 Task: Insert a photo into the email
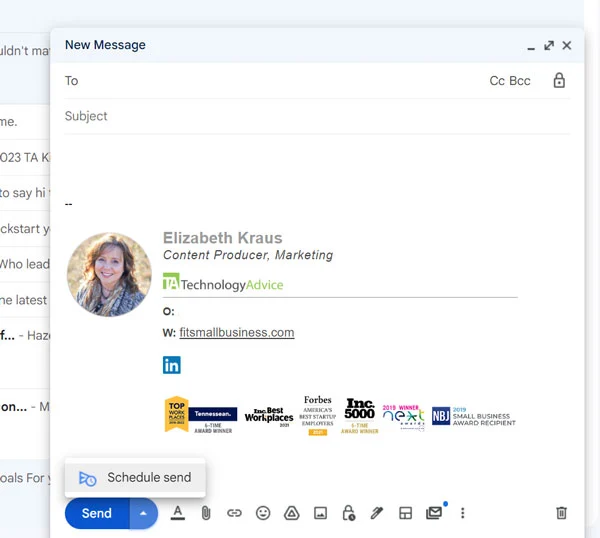pos(320,513)
